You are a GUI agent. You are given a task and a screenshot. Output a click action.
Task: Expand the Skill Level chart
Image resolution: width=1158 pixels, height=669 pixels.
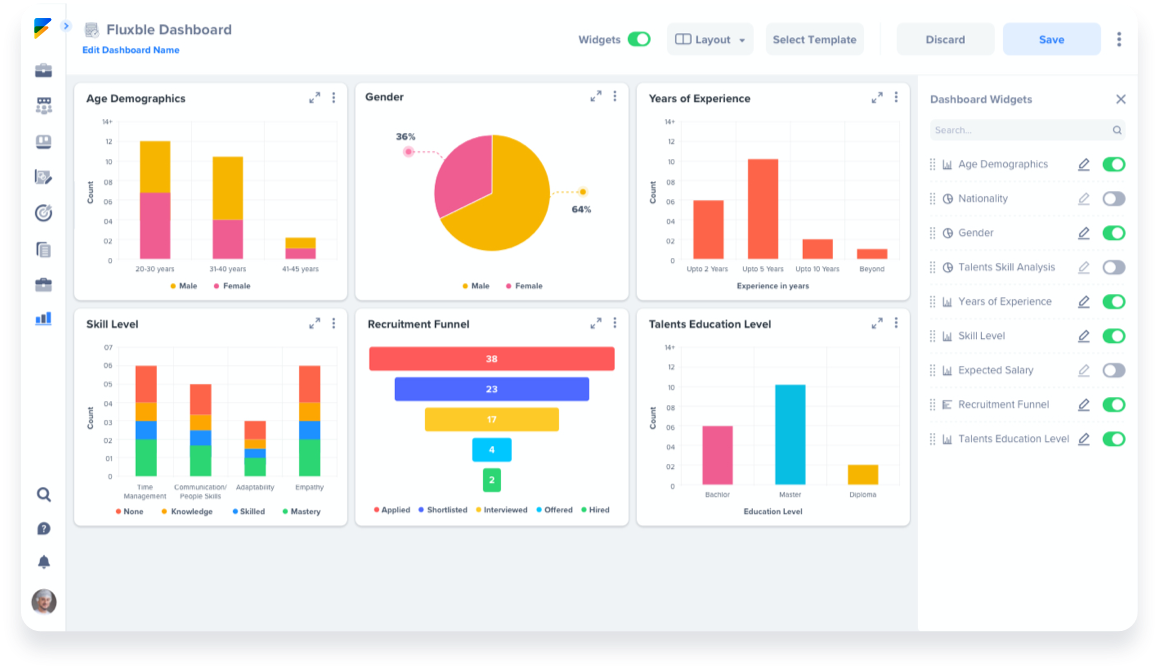pos(315,323)
